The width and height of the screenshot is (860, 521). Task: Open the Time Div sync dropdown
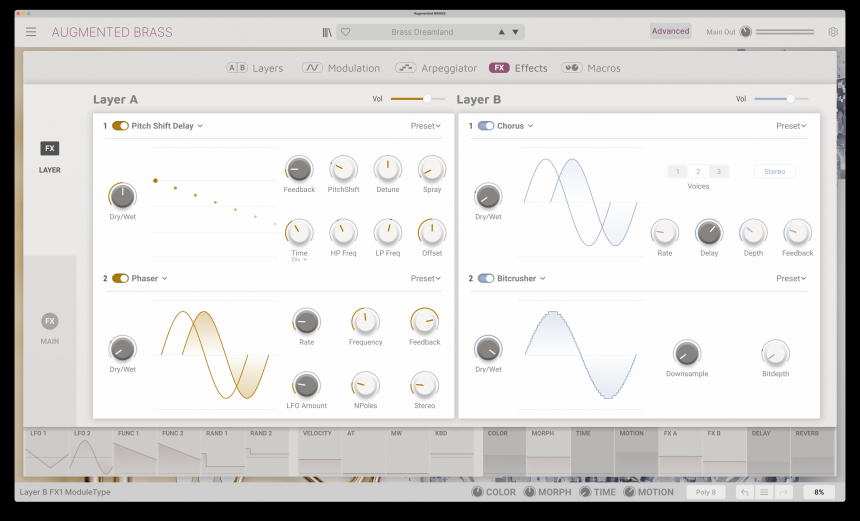pos(299,260)
